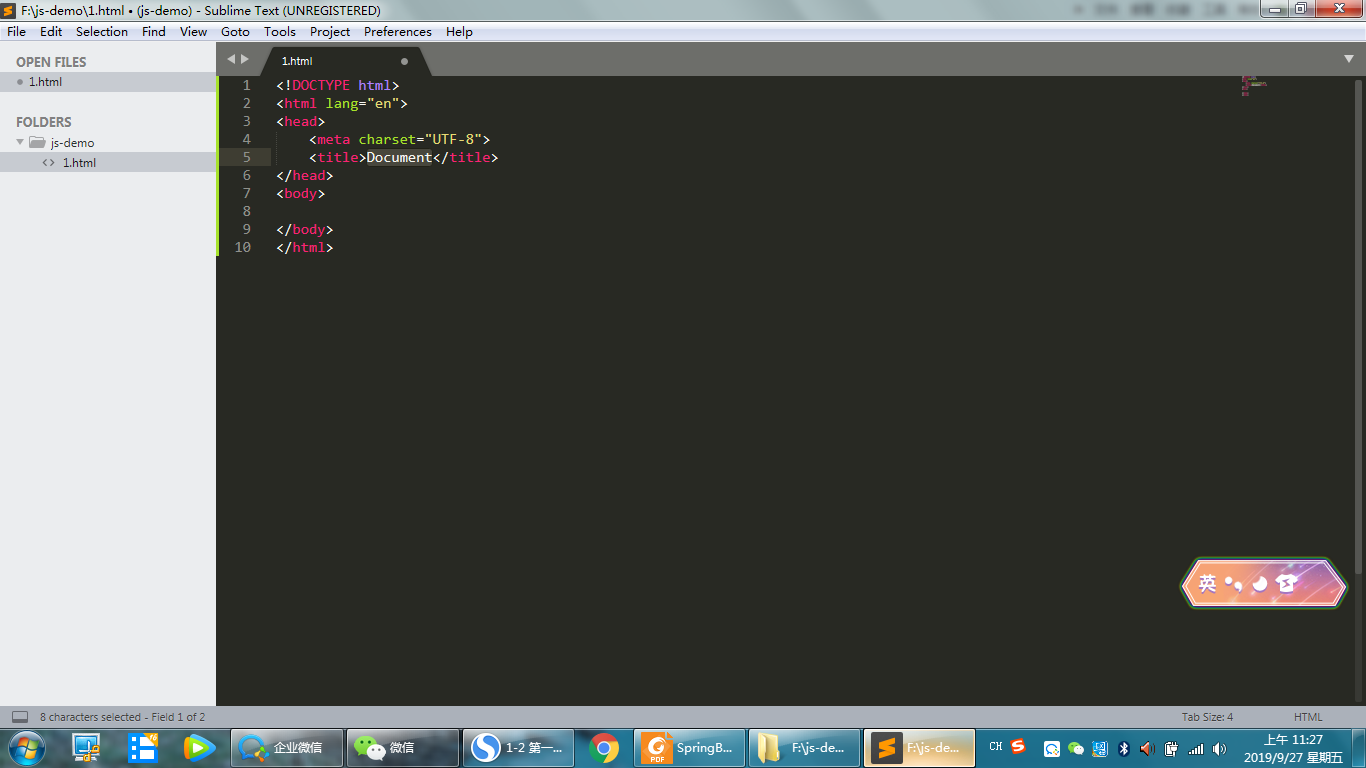Go to the next tab using right arrow
This screenshot has height=768, width=1366.
pyautogui.click(x=245, y=60)
